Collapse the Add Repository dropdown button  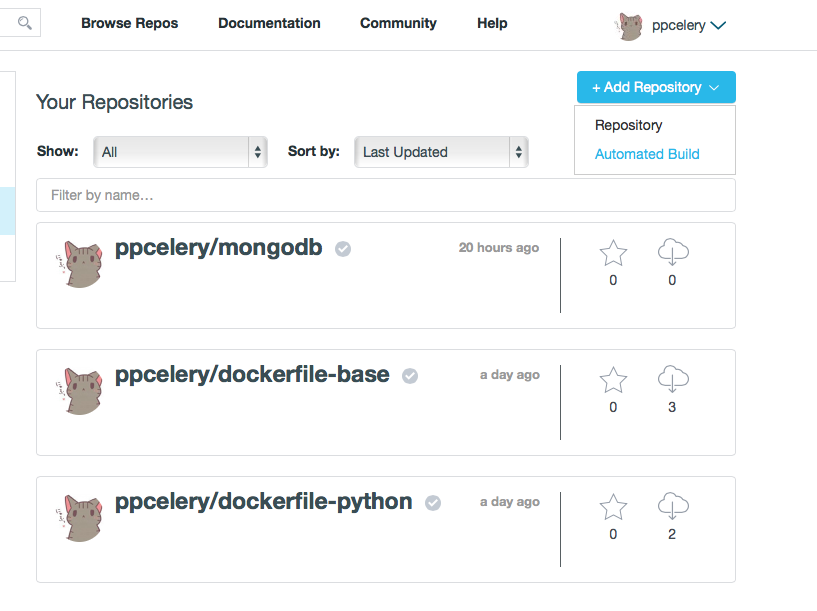pyautogui.click(x=655, y=87)
